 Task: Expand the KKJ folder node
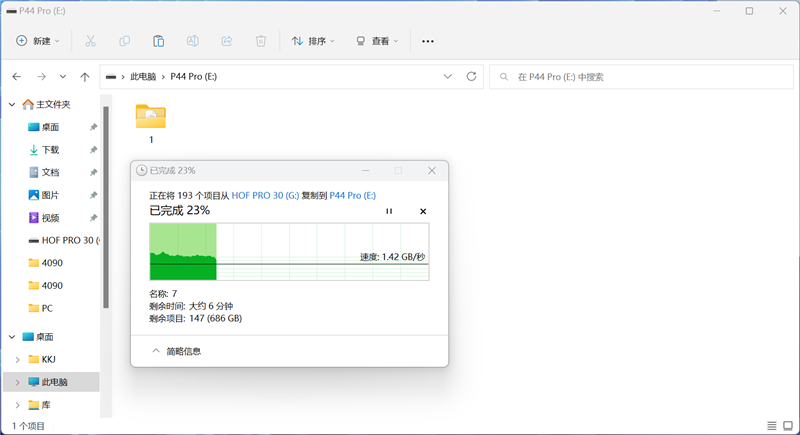point(17,360)
